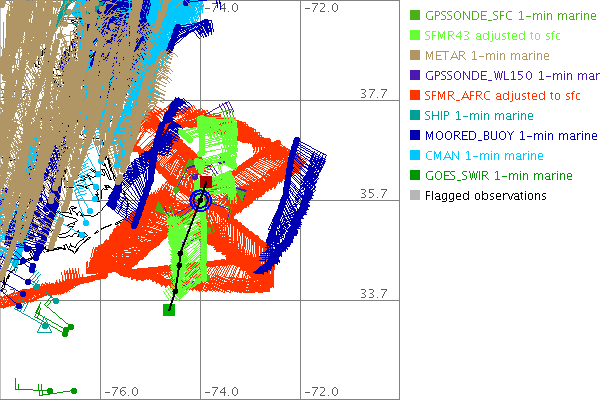Click the GPSSONDE_SFC green legend swatch
The width and height of the screenshot is (600, 400).
[414, 15]
